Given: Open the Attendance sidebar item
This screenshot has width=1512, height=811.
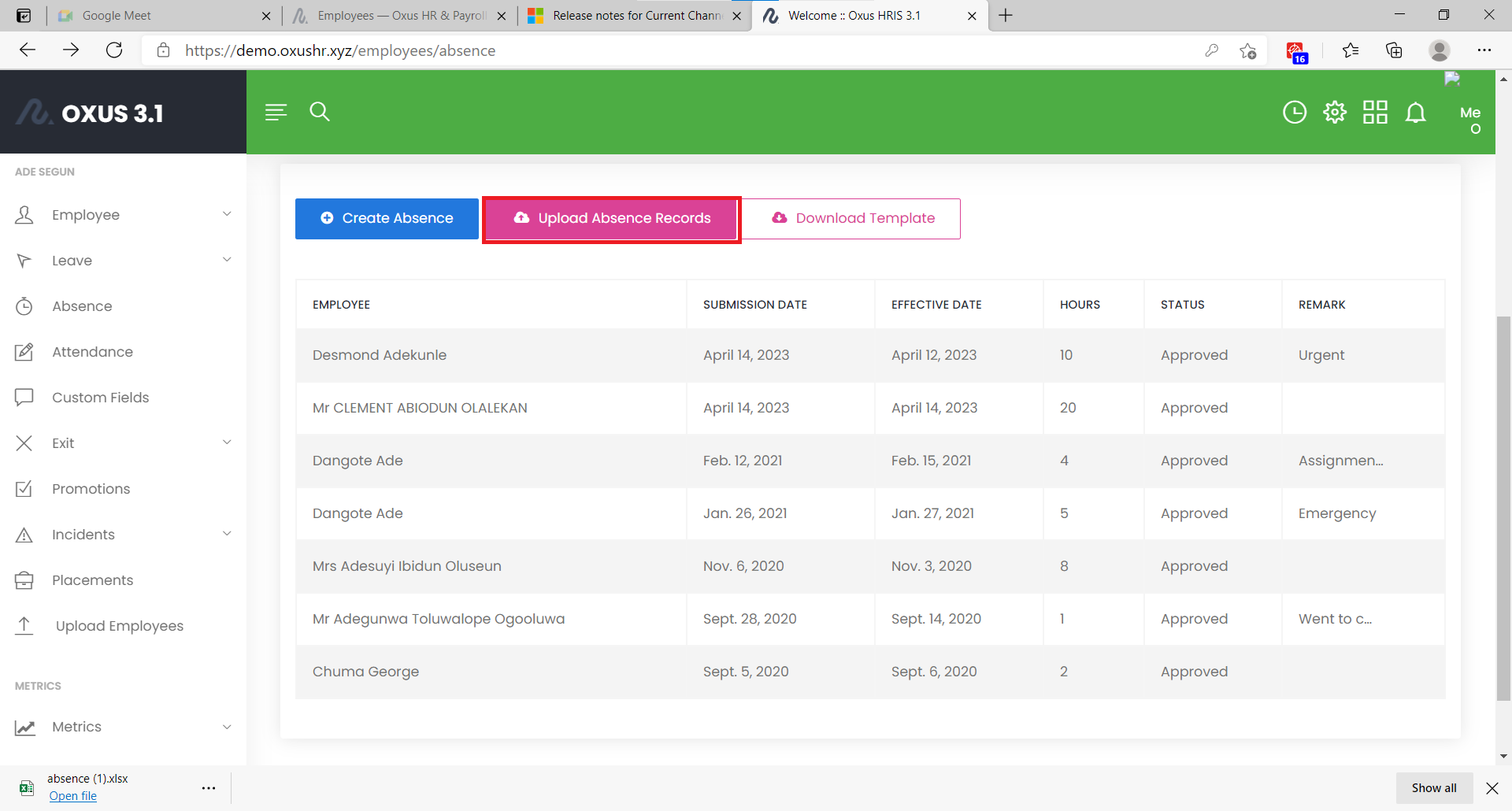Looking at the screenshot, I should pyautogui.click(x=92, y=352).
